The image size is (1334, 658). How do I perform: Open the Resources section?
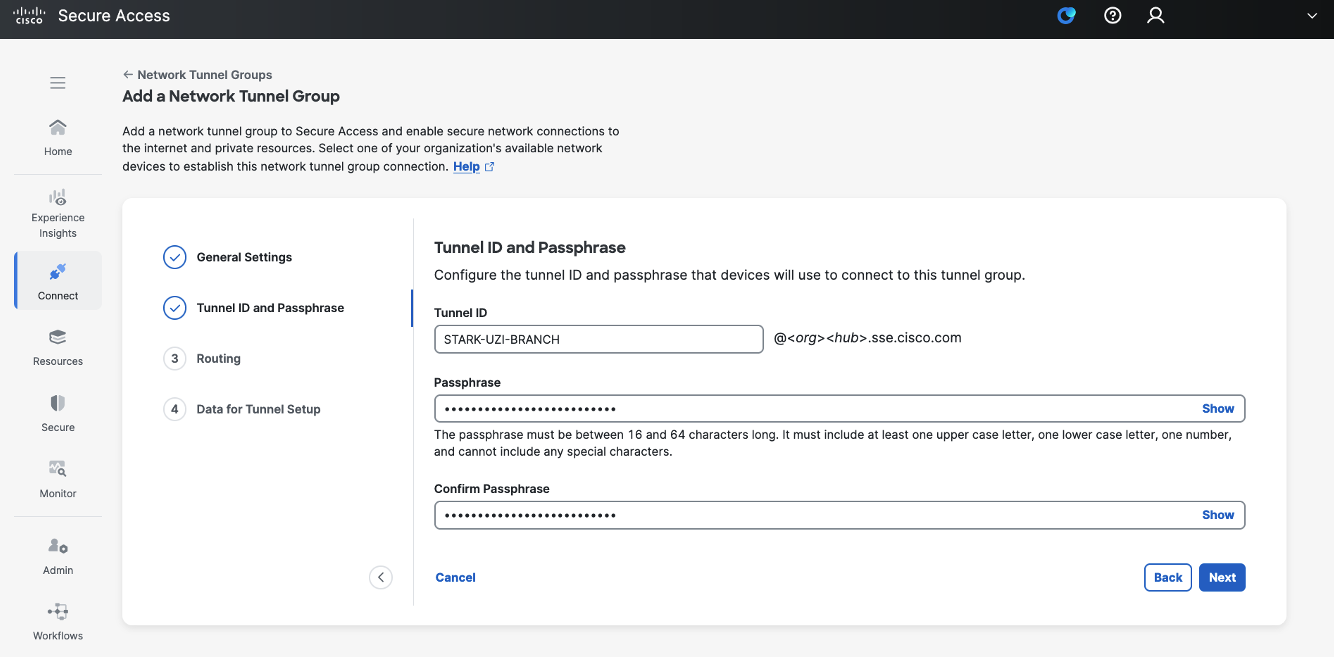[57, 347]
